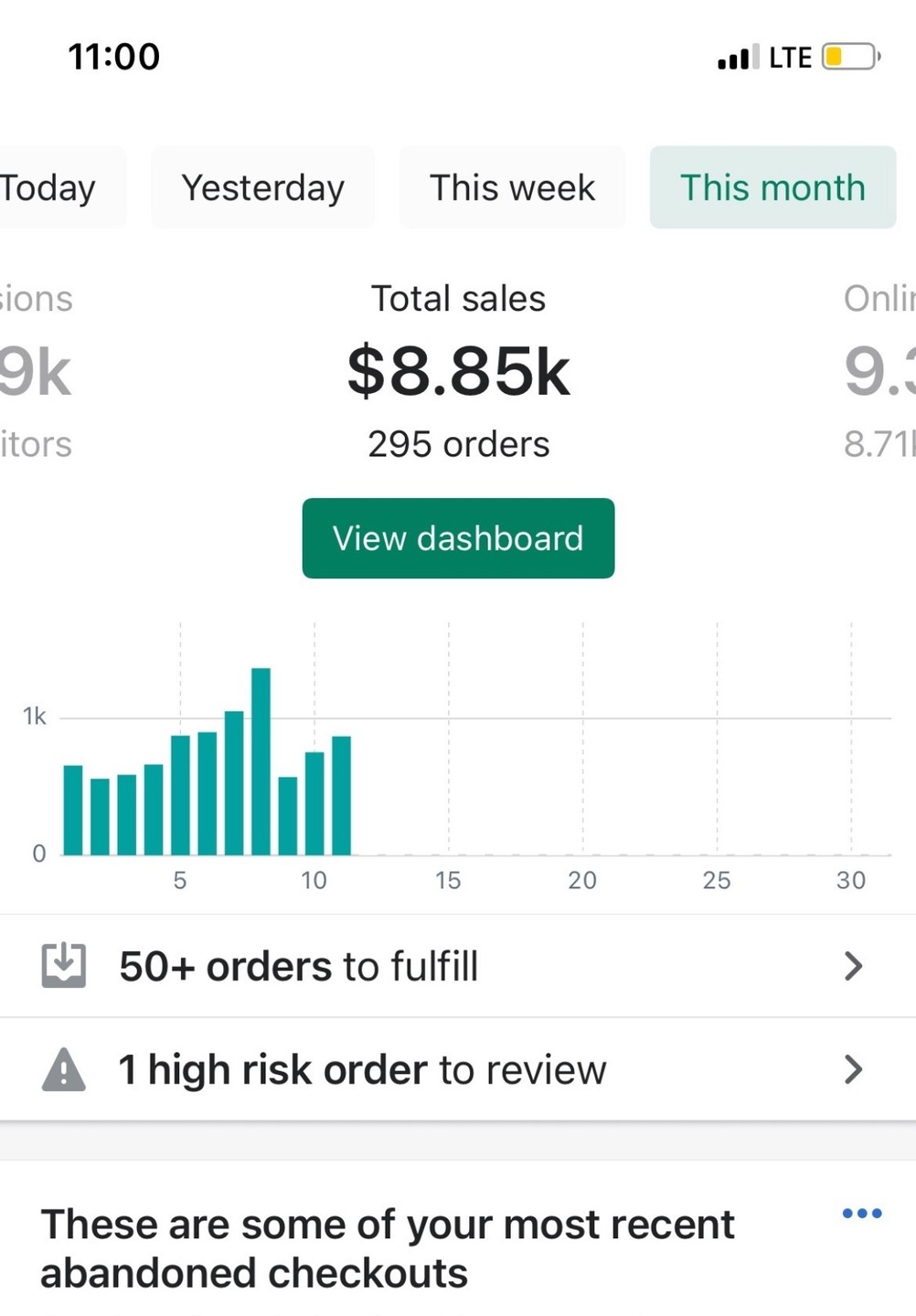Image resolution: width=916 pixels, height=1316 pixels.
Task: Tap the Total sales $8.85k figure
Action: [x=458, y=371]
